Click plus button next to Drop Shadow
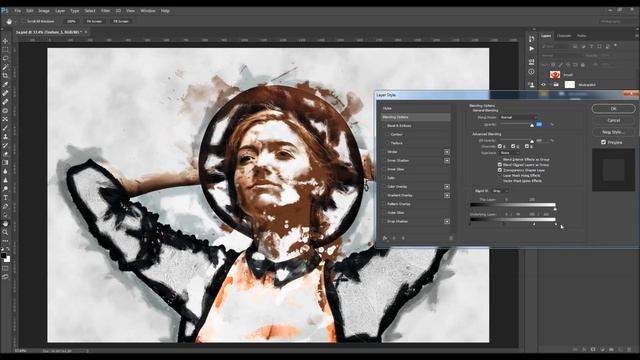 point(447,221)
